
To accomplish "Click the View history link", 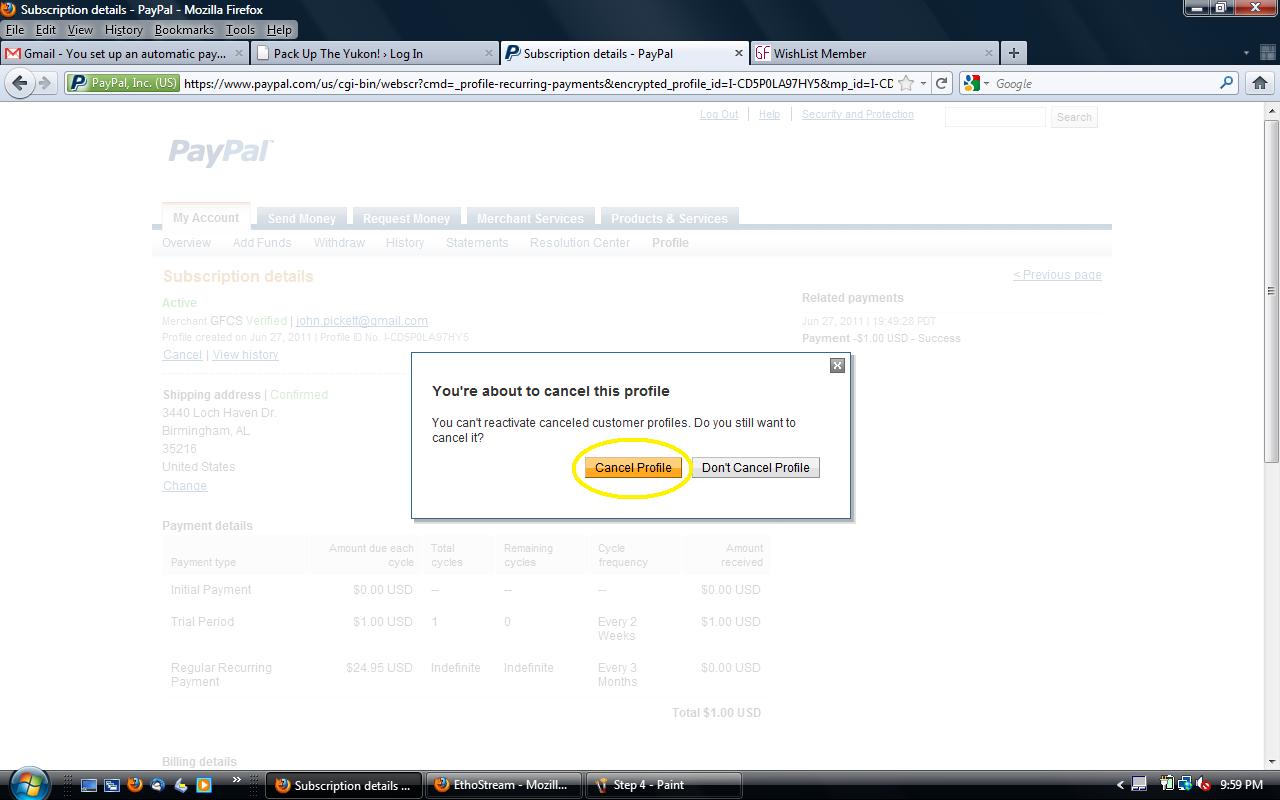I will coord(245,355).
